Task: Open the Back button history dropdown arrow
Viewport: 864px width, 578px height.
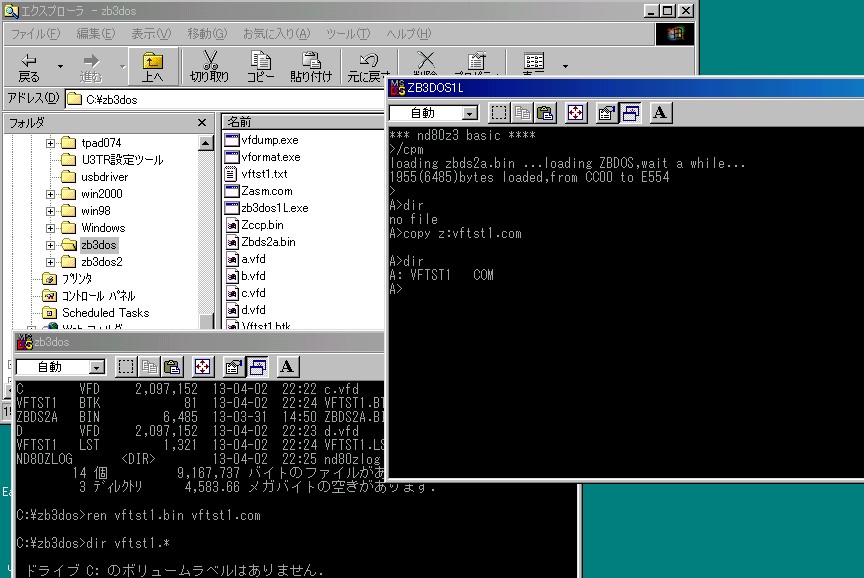Action: [x=60, y=67]
